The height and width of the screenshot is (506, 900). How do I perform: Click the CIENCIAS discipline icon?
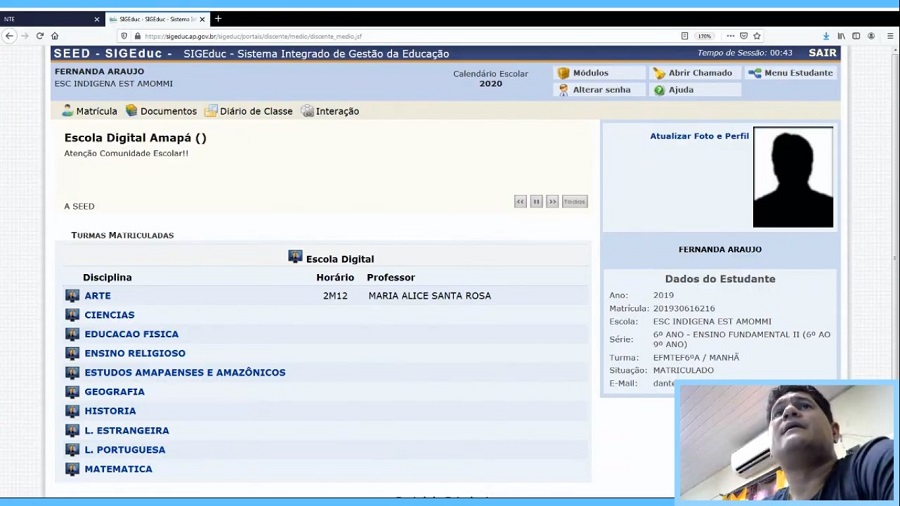point(72,315)
